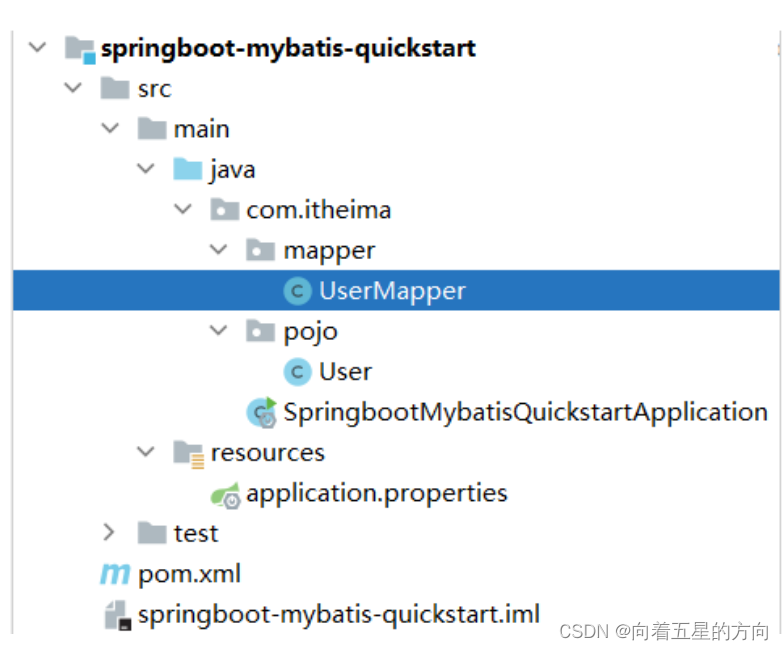Select the application.properties file name
The image size is (783, 650).
[377, 494]
